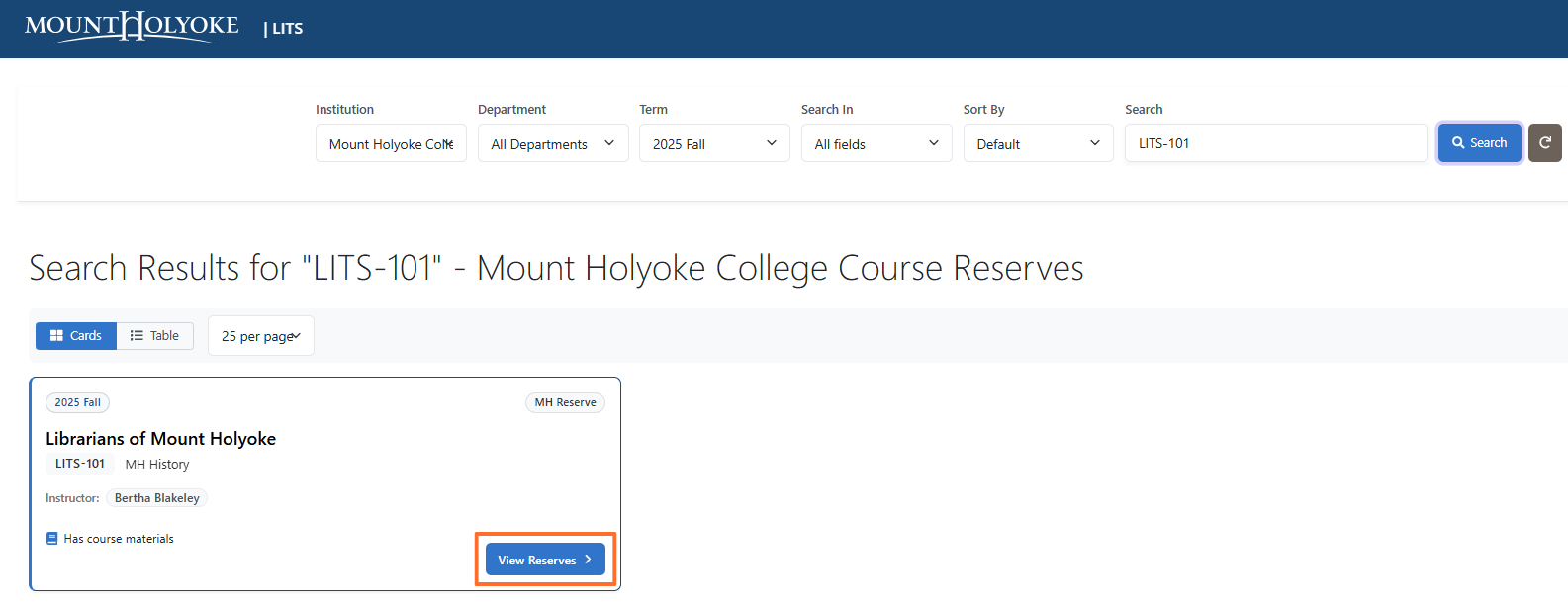Click the 2025 Fall badge on card
The image size is (1568, 605).
(x=78, y=402)
